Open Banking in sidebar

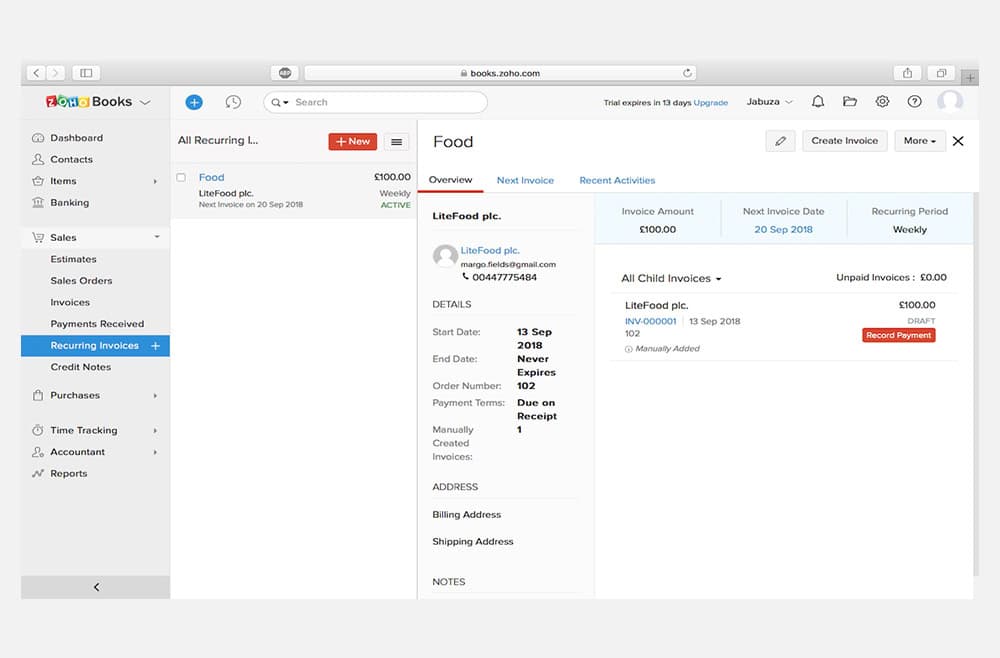70,203
